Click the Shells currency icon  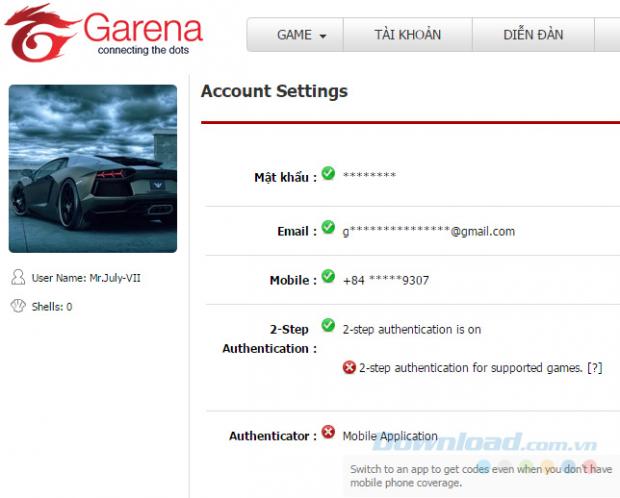click(17, 306)
